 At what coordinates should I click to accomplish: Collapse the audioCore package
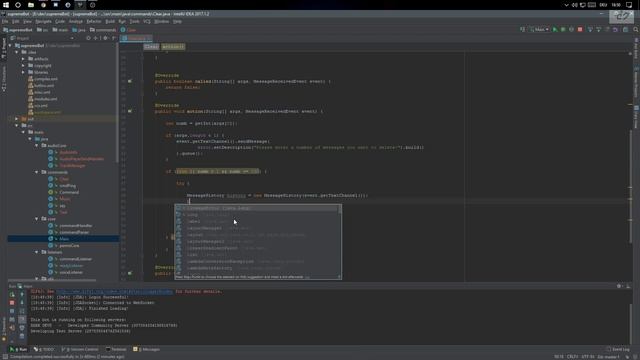coord(37,146)
